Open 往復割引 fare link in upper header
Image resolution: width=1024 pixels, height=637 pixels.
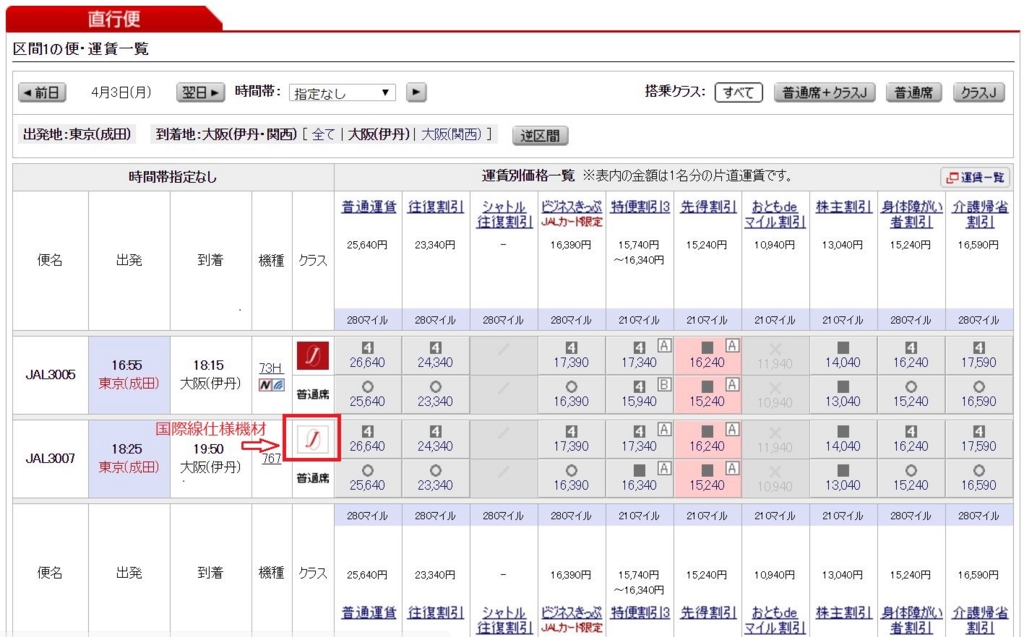point(436,207)
